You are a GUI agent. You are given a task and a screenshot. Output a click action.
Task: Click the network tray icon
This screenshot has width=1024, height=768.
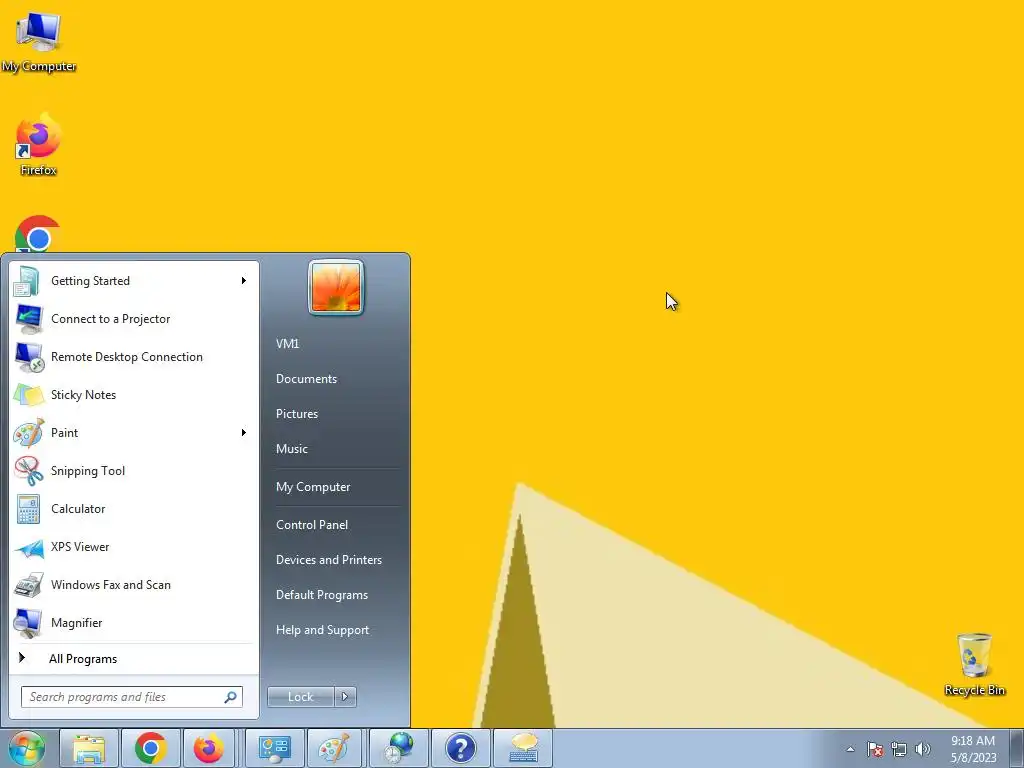coord(899,749)
